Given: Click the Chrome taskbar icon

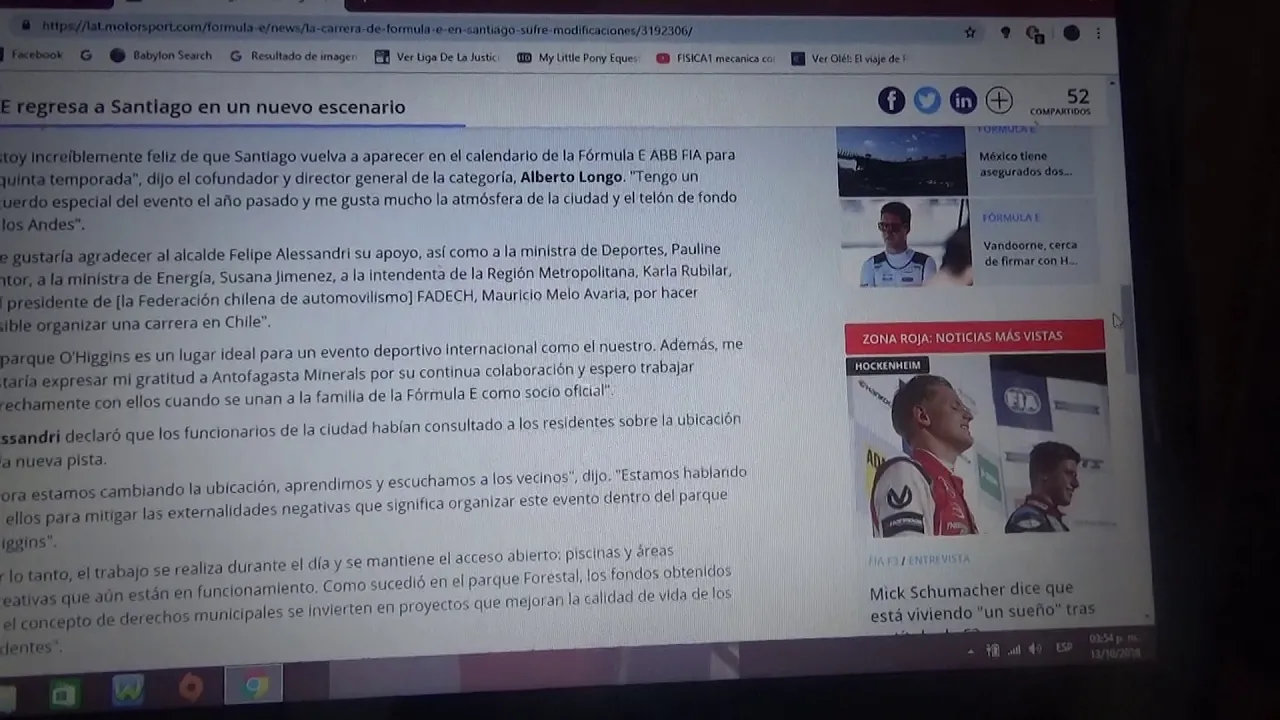Looking at the screenshot, I should (x=255, y=686).
